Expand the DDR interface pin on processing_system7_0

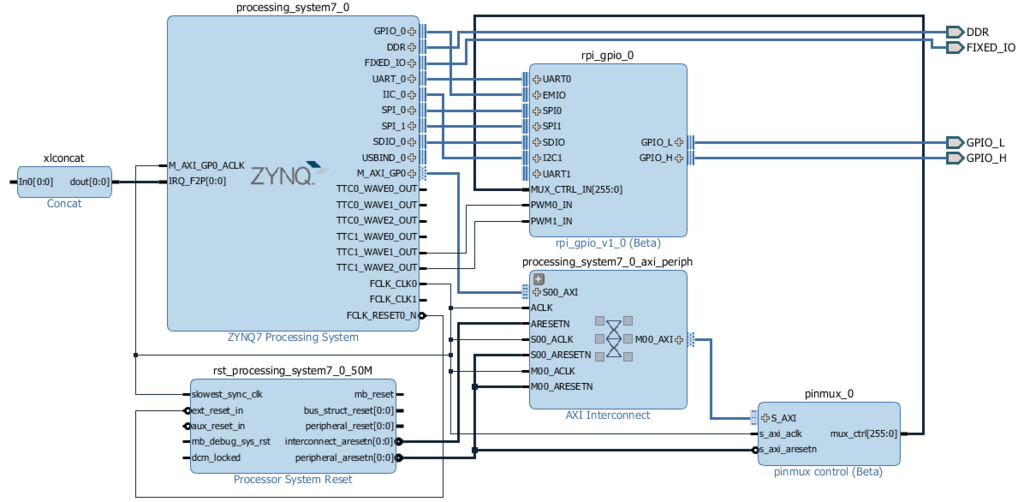pos(411,47)
